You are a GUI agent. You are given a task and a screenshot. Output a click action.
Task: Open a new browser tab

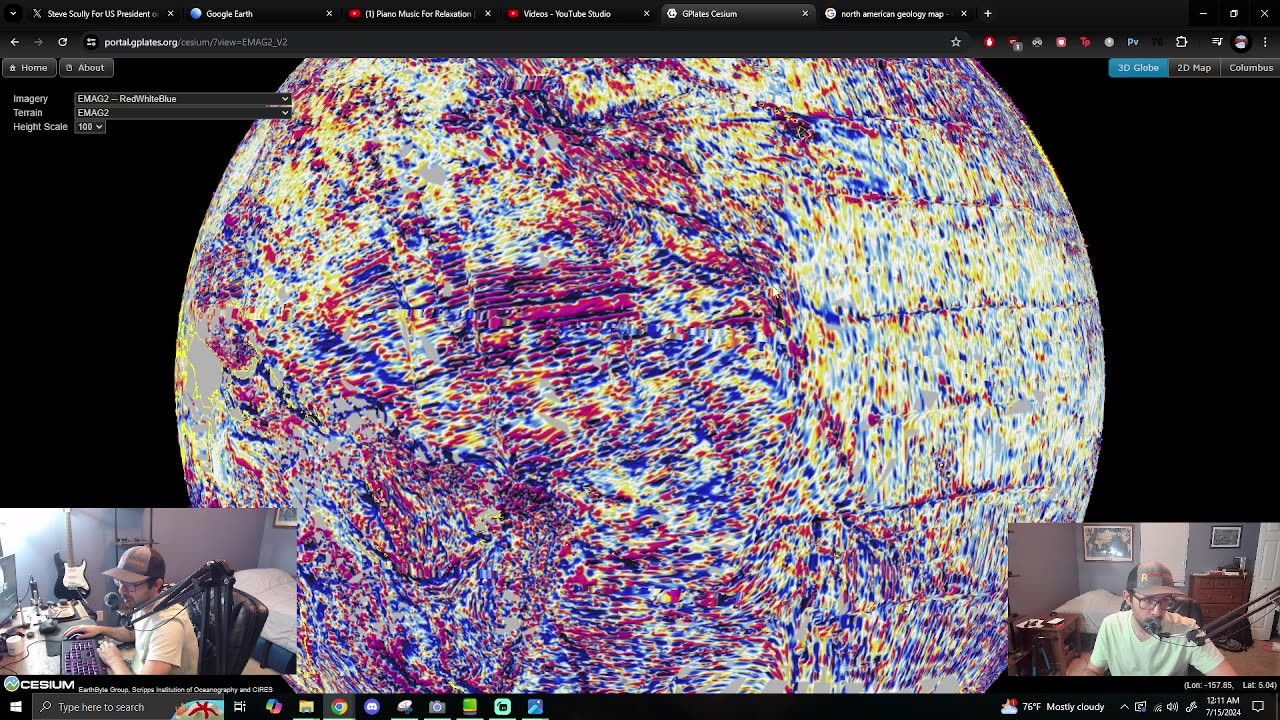coord(987,14)
